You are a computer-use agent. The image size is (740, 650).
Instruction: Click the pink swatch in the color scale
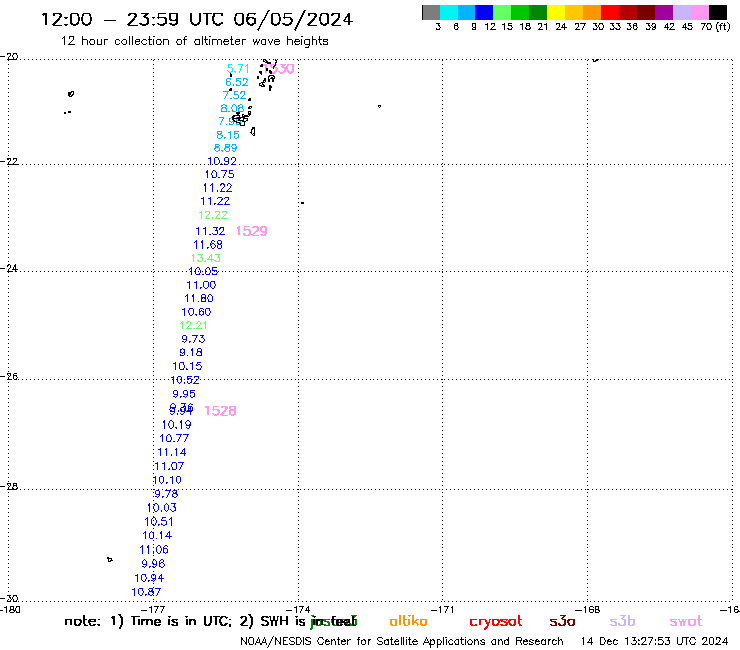click(699, 12)
